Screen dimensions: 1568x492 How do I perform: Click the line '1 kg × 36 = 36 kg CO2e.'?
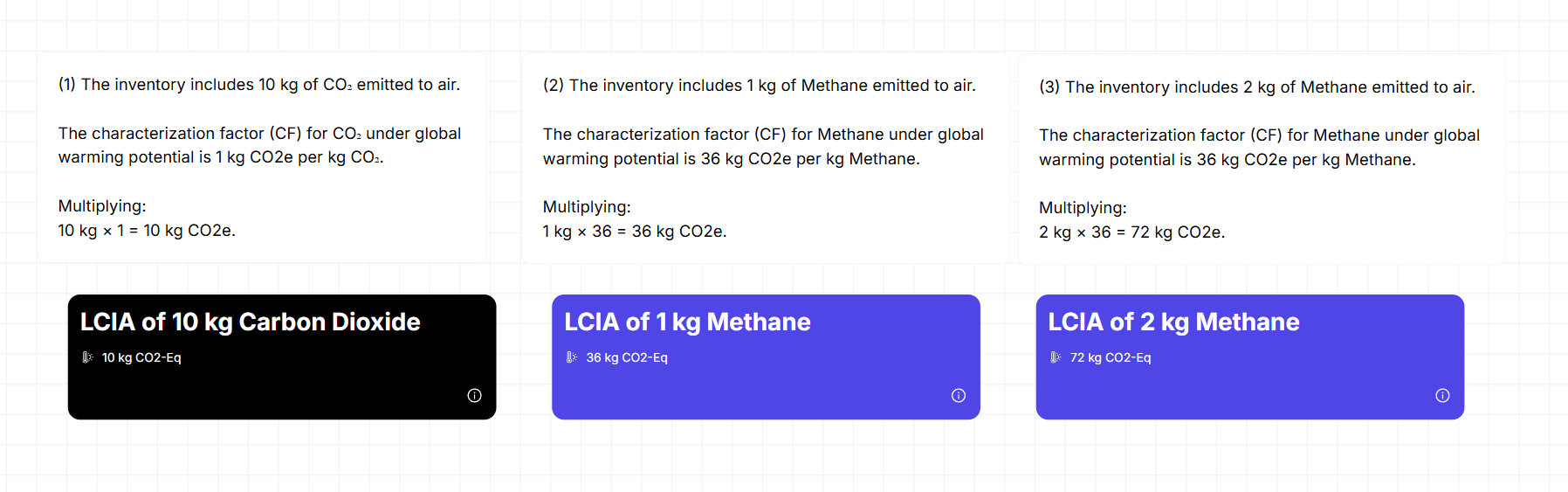pos(635,232)
